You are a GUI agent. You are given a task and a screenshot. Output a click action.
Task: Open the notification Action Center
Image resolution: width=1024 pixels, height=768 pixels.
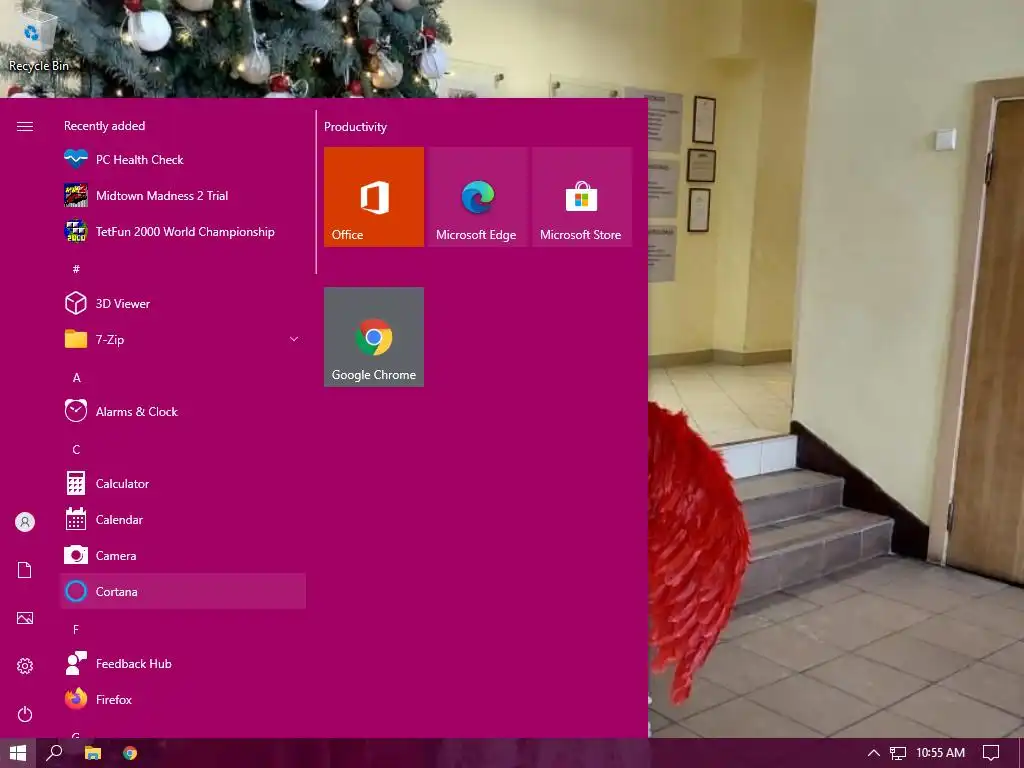click(991, 753)
